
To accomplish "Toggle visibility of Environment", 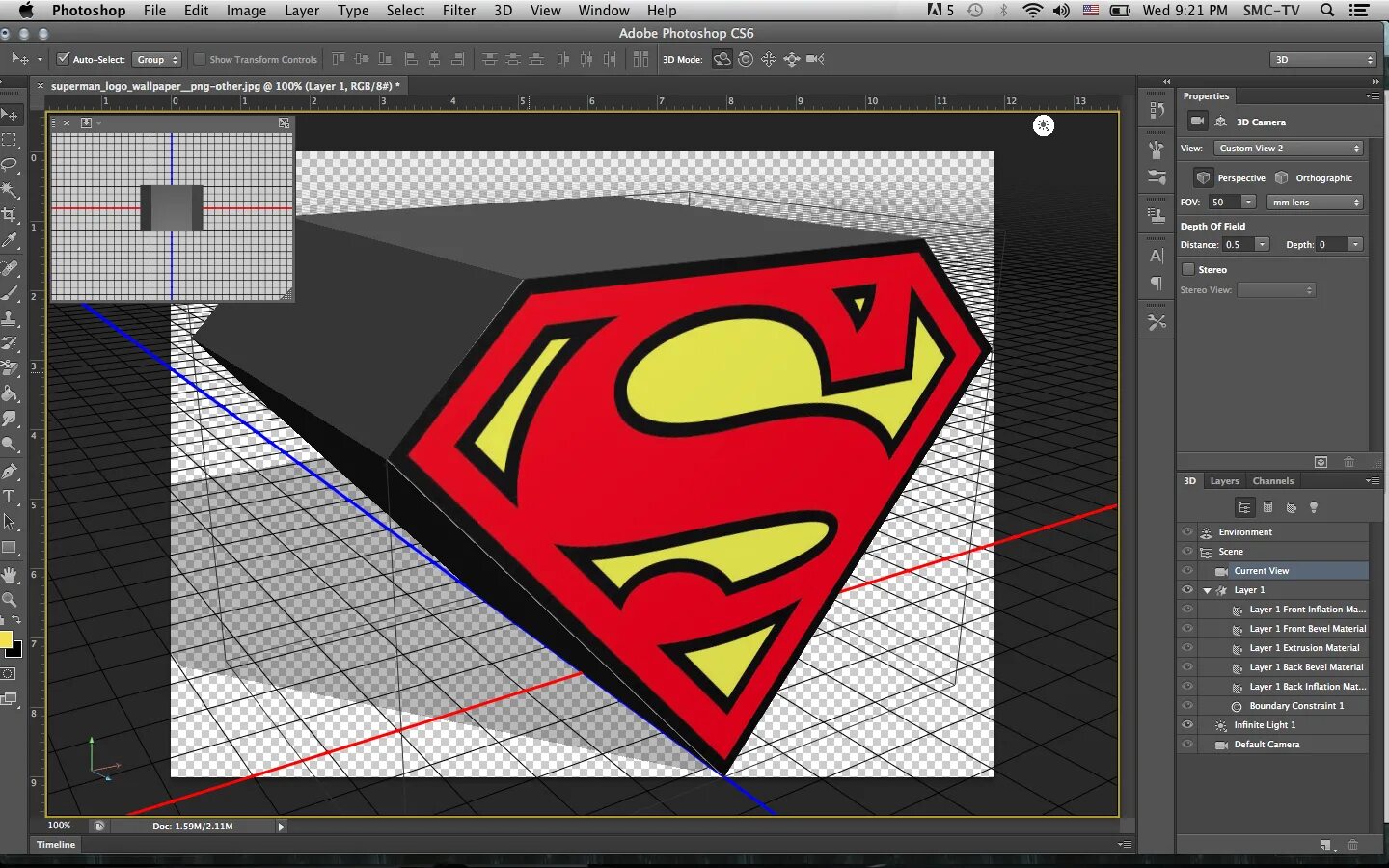I will pyautogui.click(x=1187, y=531).
